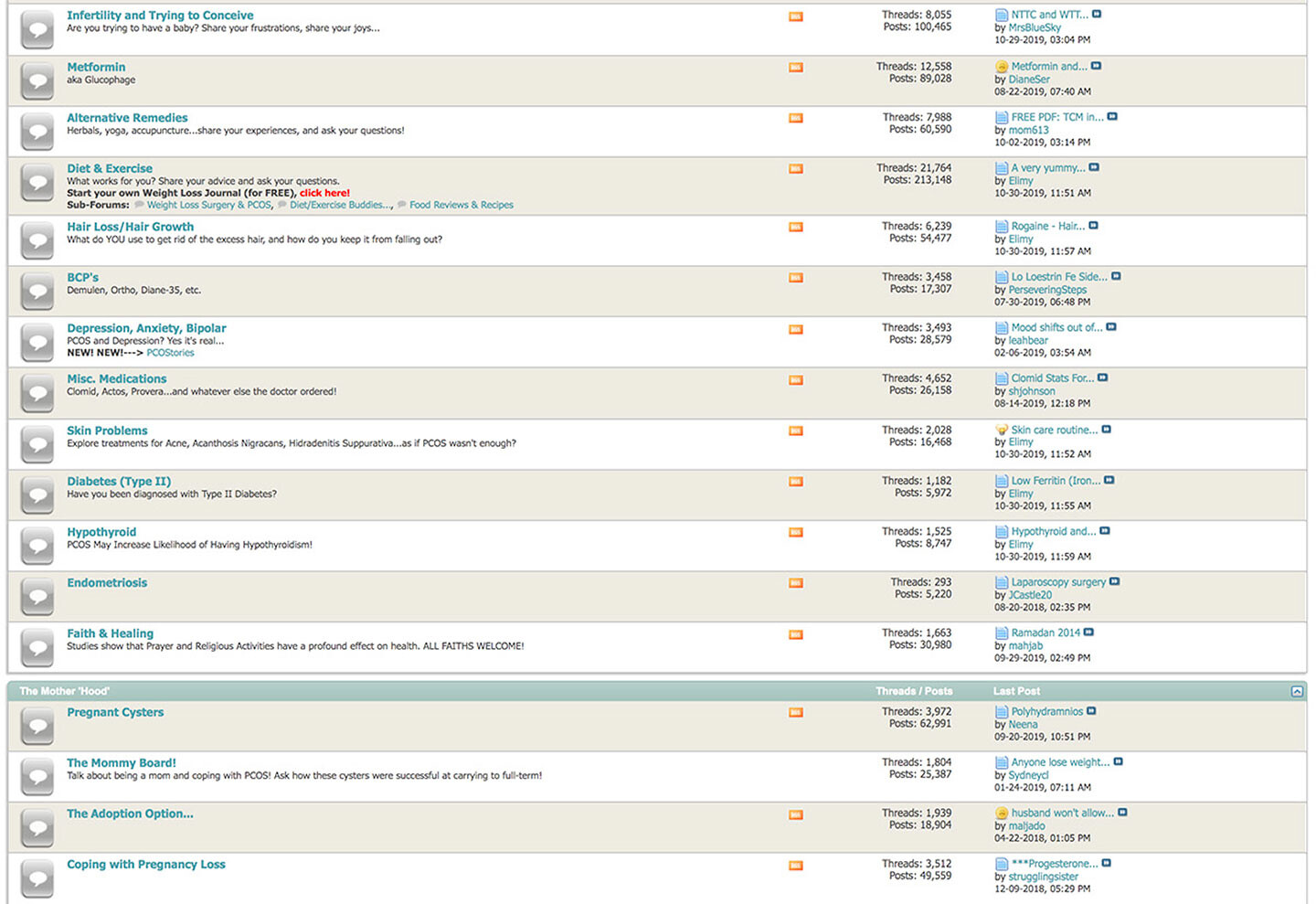Click the Diet & Exercise forum status icon
The height and width of the screenshot is (904, 1316).
coord(37,183)
